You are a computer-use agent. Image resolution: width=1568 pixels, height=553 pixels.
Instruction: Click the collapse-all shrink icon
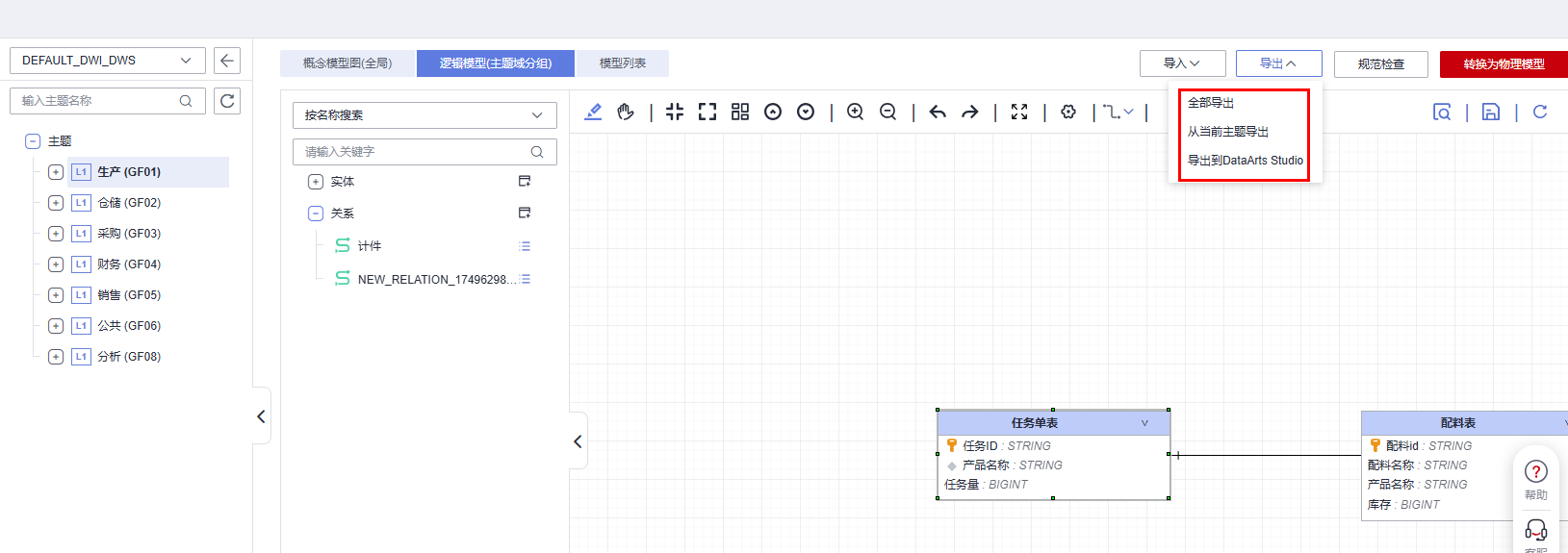click(x=675, y=112)
